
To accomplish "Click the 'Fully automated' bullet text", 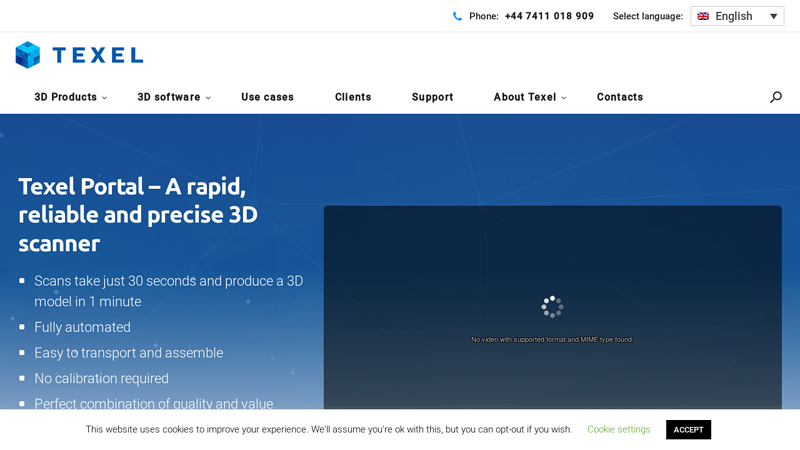I will (x=82, y=327).
